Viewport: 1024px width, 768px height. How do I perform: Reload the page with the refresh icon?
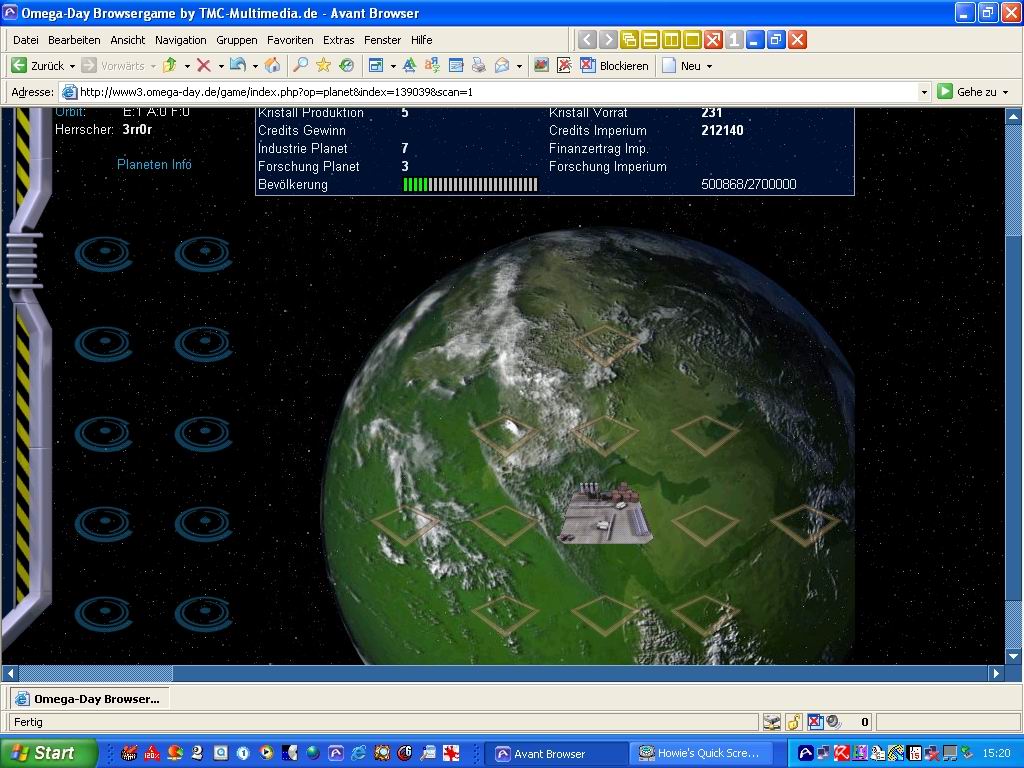click(x=238, y=65)
